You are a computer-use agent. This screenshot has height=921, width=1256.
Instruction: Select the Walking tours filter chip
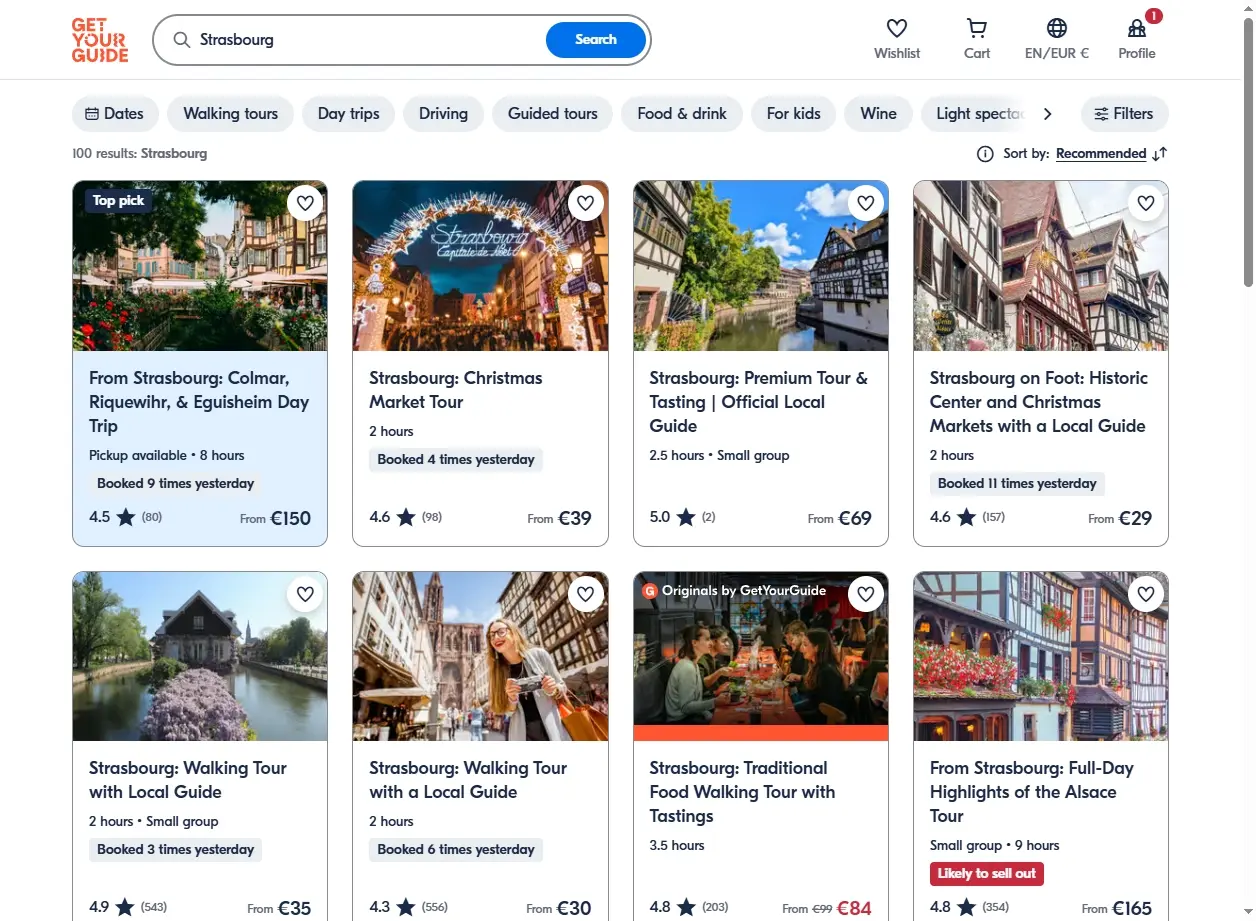click(231, 114)
